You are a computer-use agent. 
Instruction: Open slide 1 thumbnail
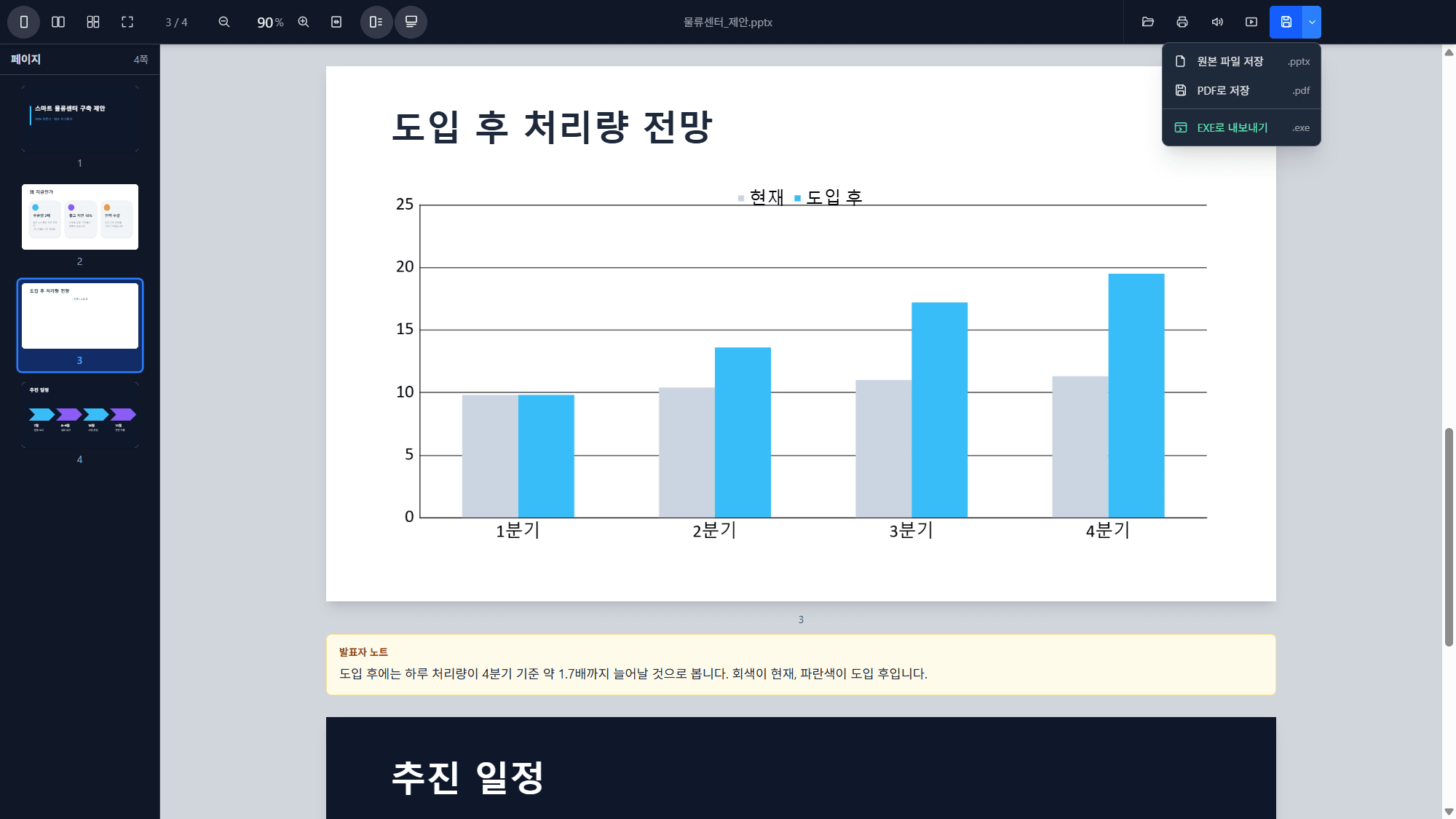click(x=80, y=119)
